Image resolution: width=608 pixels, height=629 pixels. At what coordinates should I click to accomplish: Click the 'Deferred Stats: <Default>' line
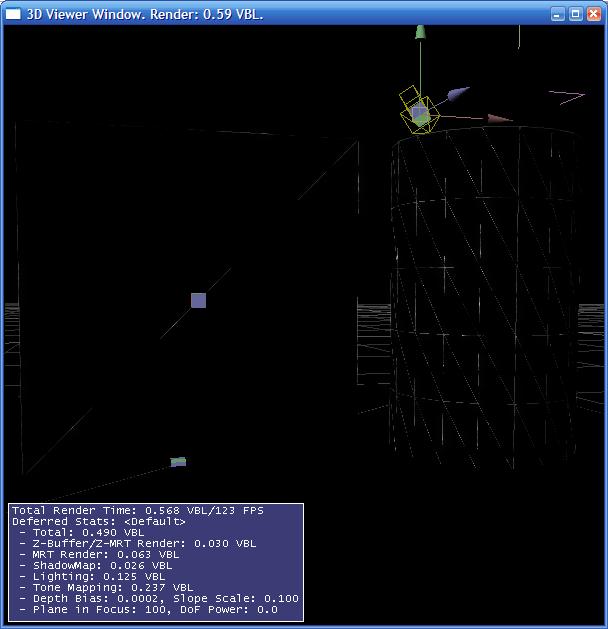pyautogui.click(x=99, y=521)
